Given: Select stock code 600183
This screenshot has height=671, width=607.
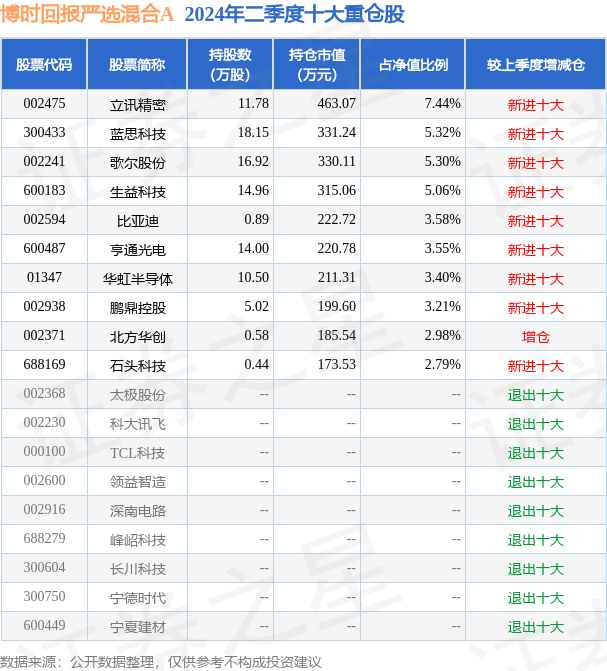Looking at the screenshot, I should click(45, 190).
